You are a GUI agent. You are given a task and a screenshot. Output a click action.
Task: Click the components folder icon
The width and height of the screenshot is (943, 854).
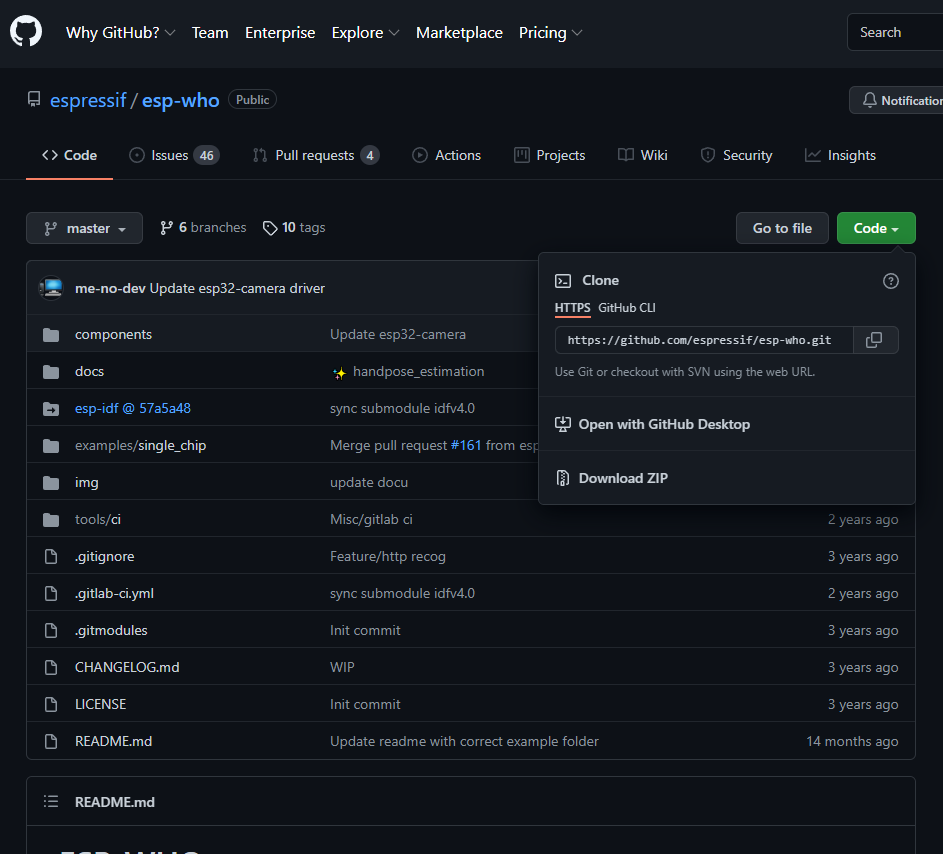pyautogui.click(x=51, y=335)
